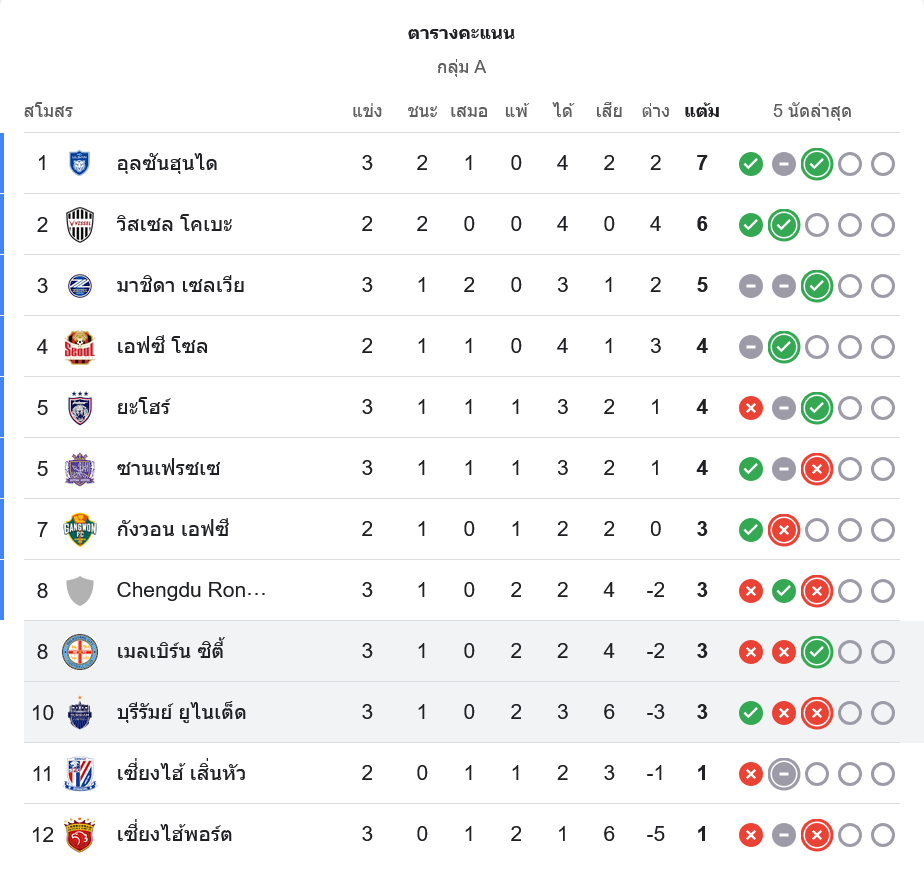Click the เมลเบิร์น ซิตี้ round crest
The width and height of the screenshot is (924, 882).
(x=80, y=652)
